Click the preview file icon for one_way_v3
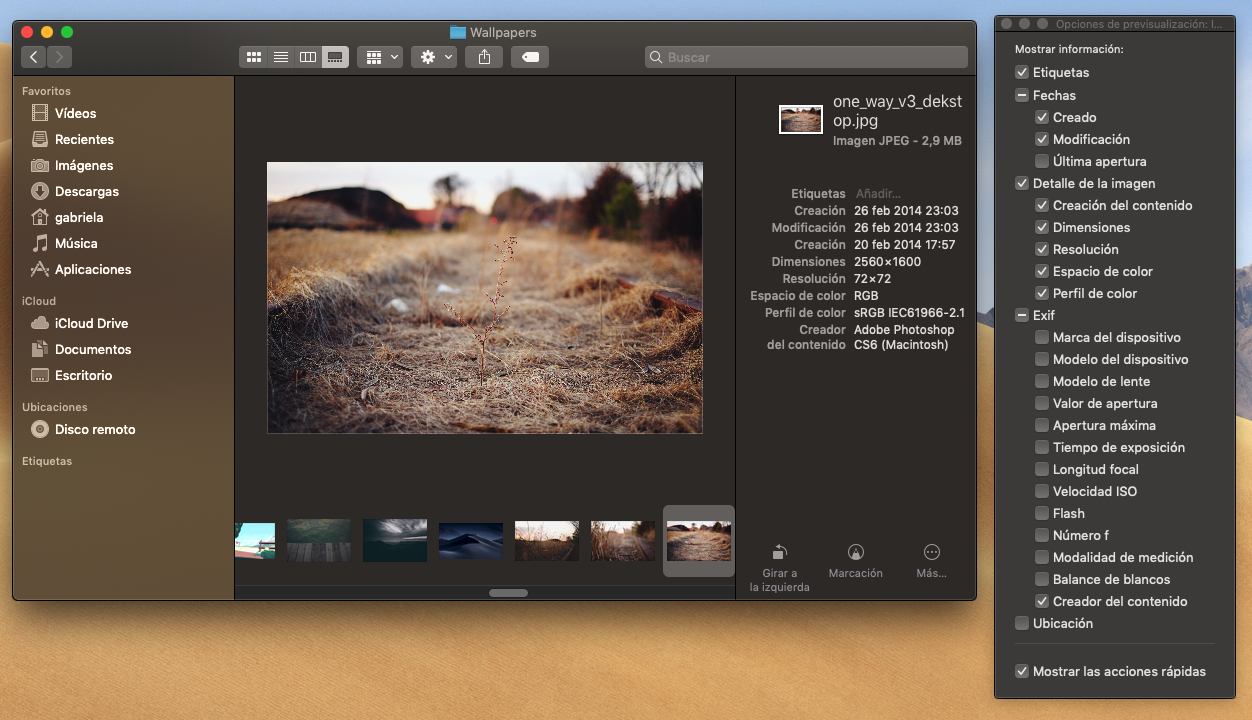1252x720 pixels. [x=801, y=119]
